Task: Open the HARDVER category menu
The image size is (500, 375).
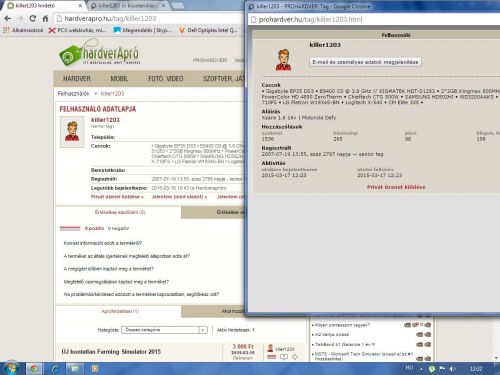Action: coord(77,79)
